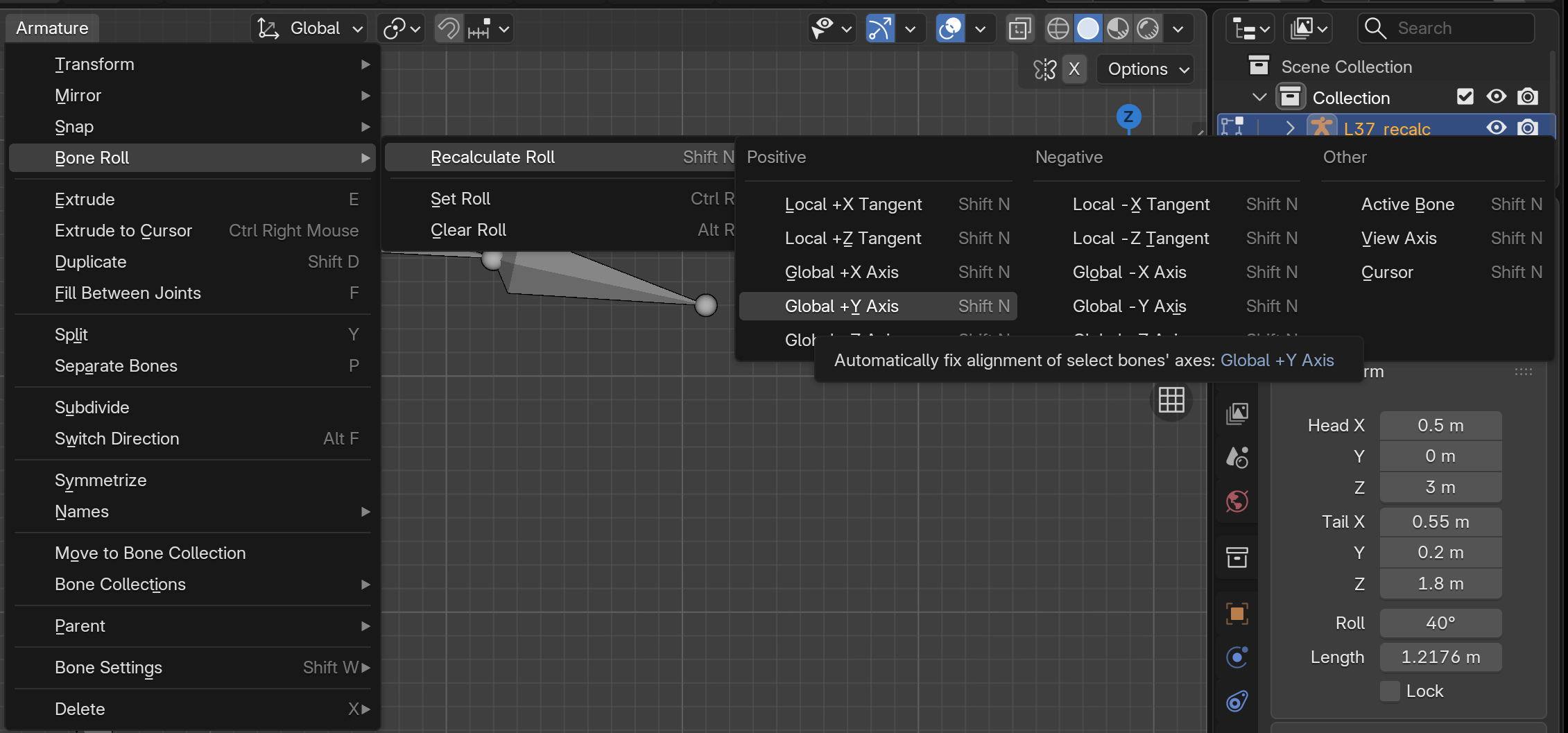Choose Cursor roll option
This screenshot has width=1568, height=733.
tap(1435, 273)
